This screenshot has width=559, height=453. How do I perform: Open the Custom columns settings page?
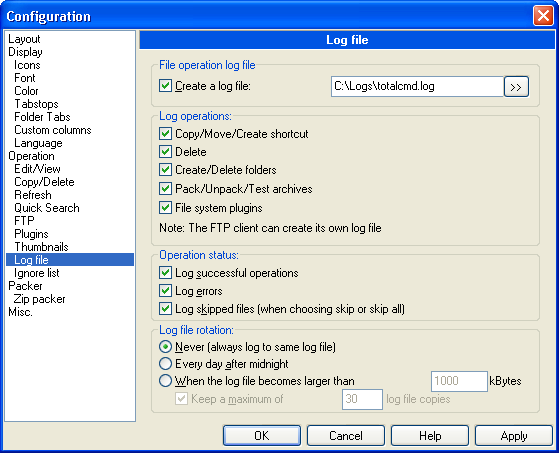(x=53, y=130)
